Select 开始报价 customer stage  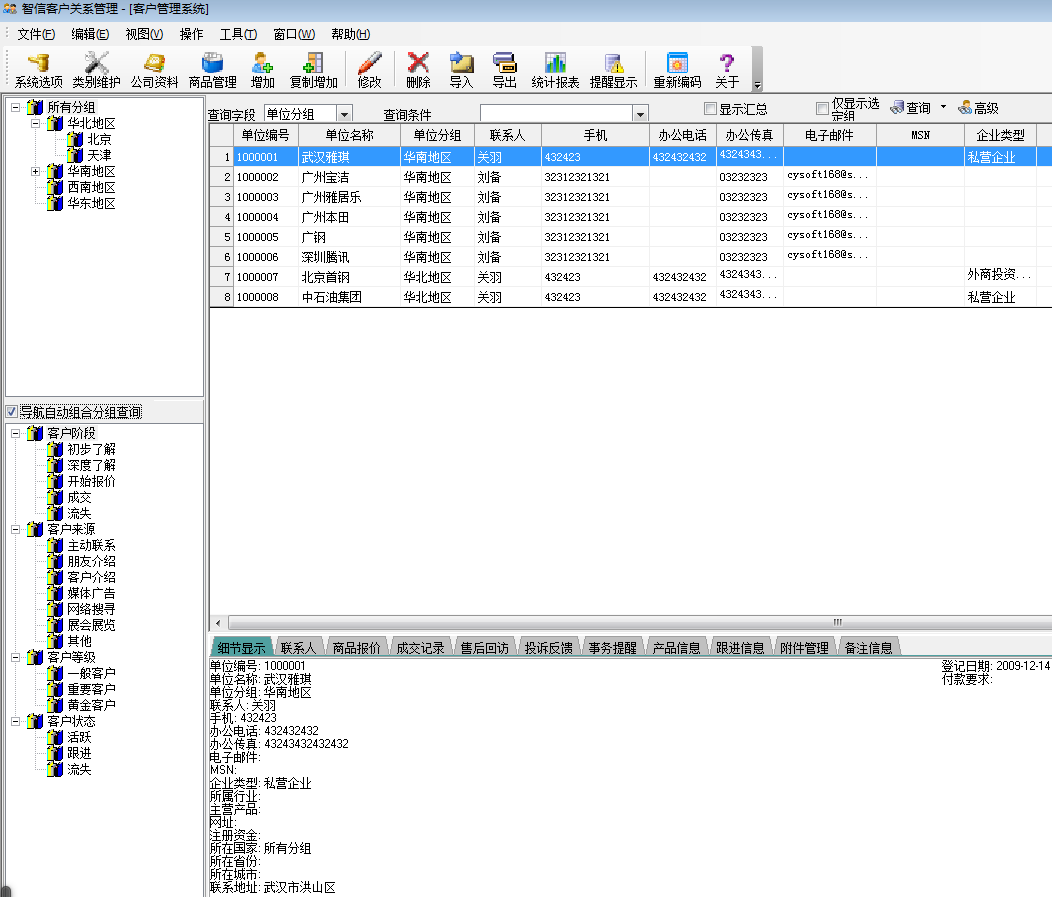(91, 481)
